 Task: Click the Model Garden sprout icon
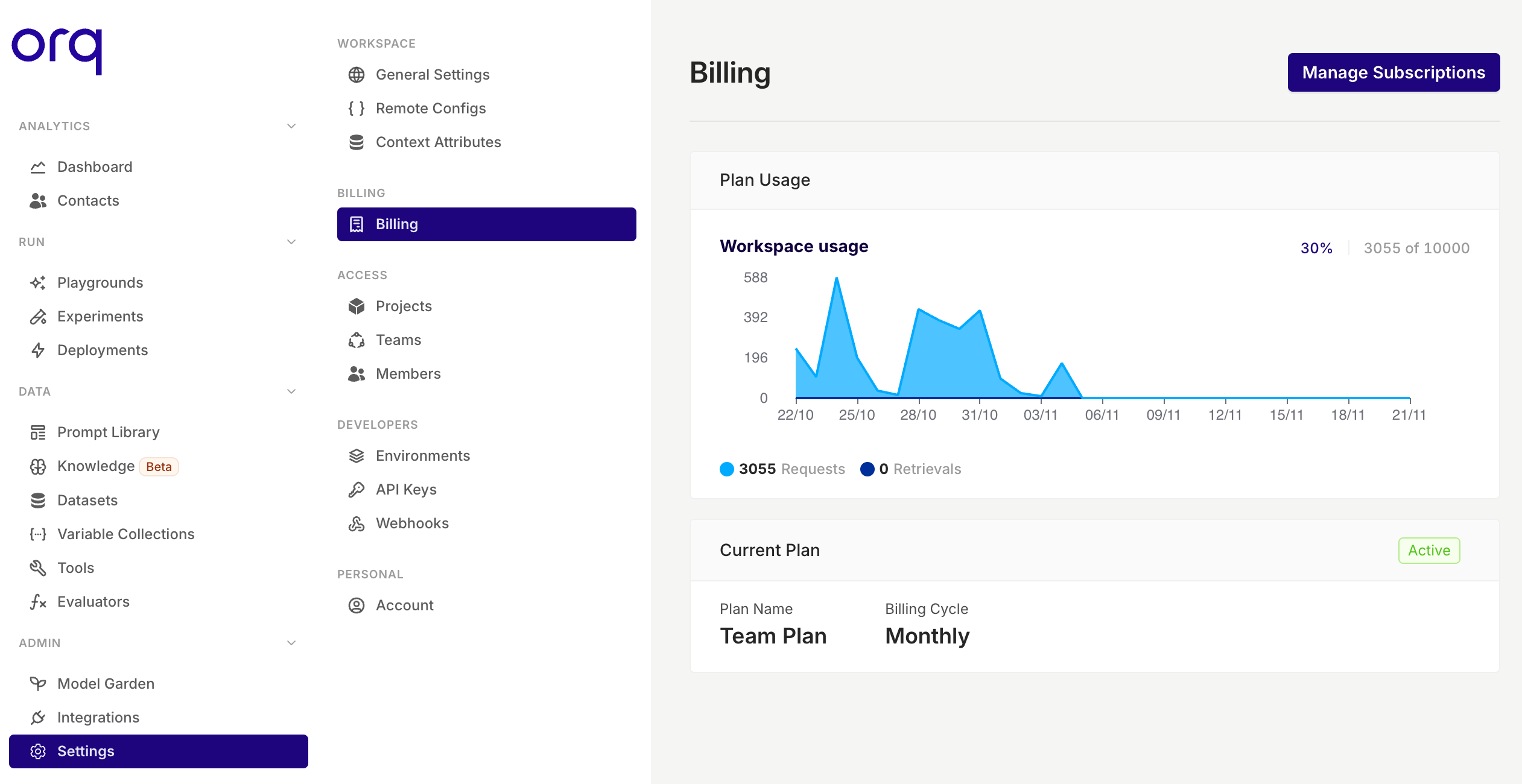38,684
